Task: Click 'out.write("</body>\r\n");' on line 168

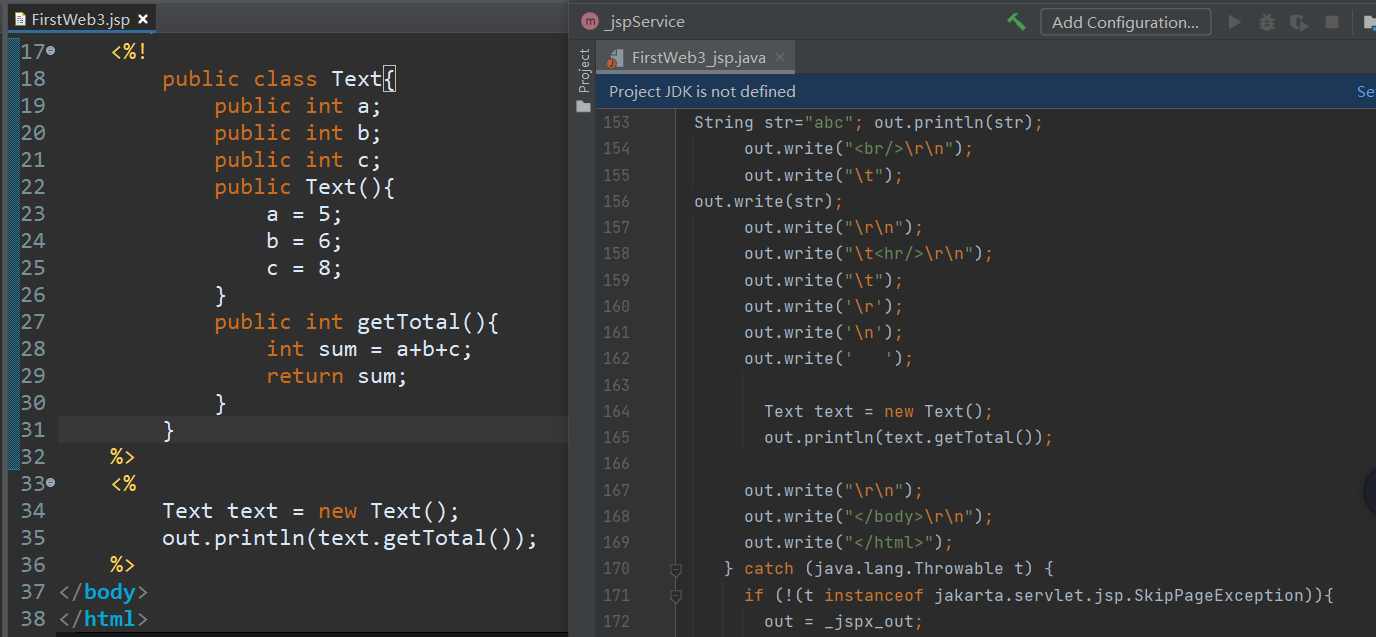Action: click(869, 516)
